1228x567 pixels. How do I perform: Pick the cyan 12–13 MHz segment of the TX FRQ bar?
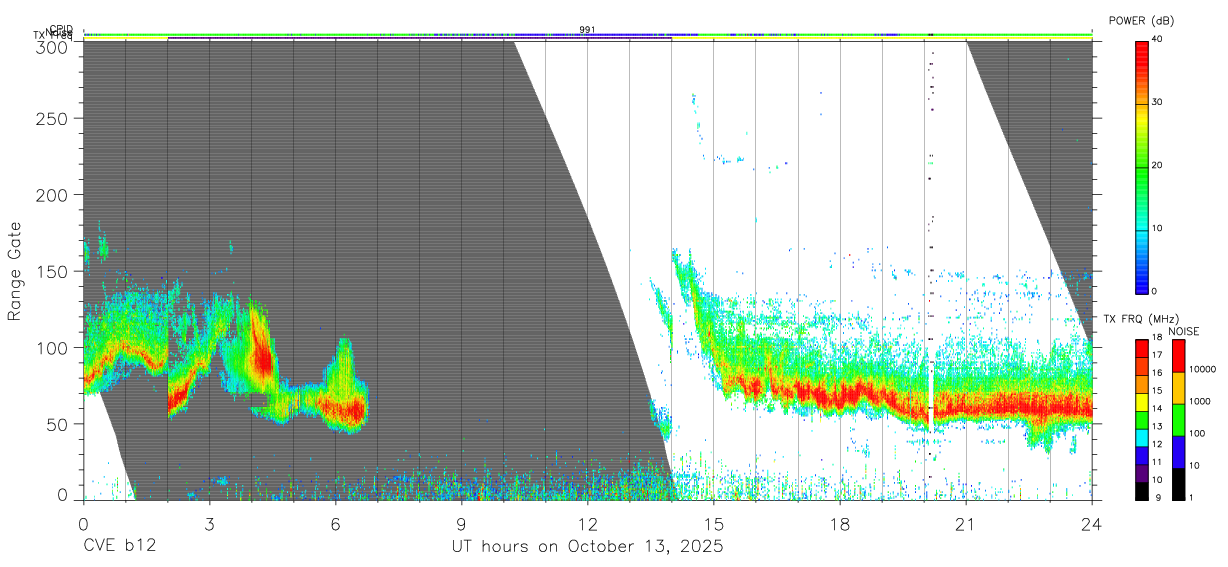tap(1142, 437)
